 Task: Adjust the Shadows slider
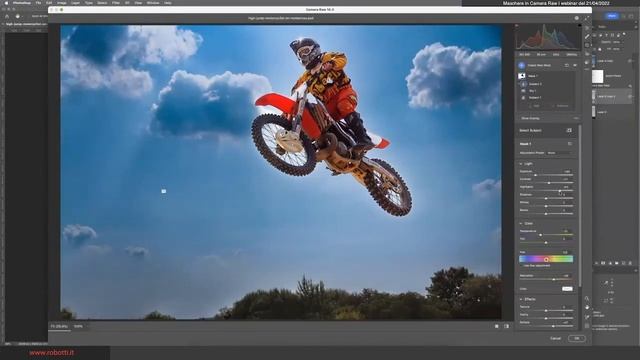click(x=546, y=198)
